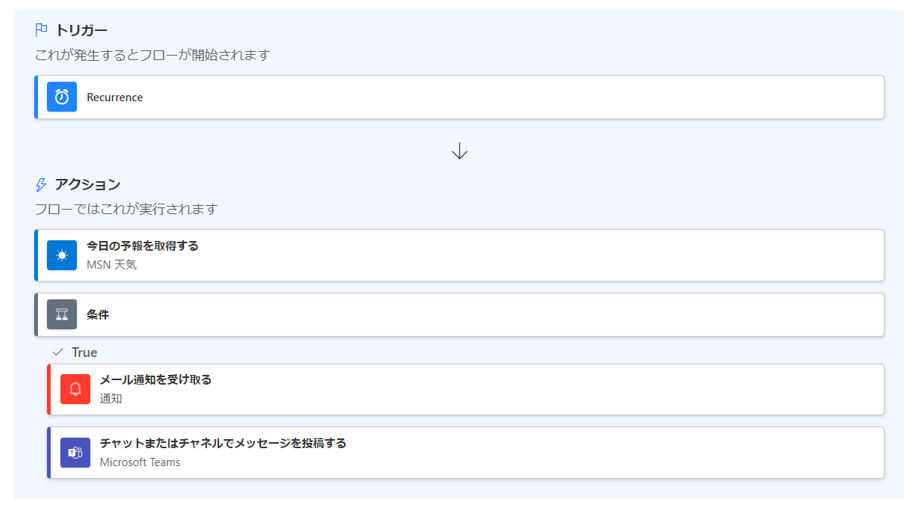Click the red notification bell icon

click(x=75, y=389)
